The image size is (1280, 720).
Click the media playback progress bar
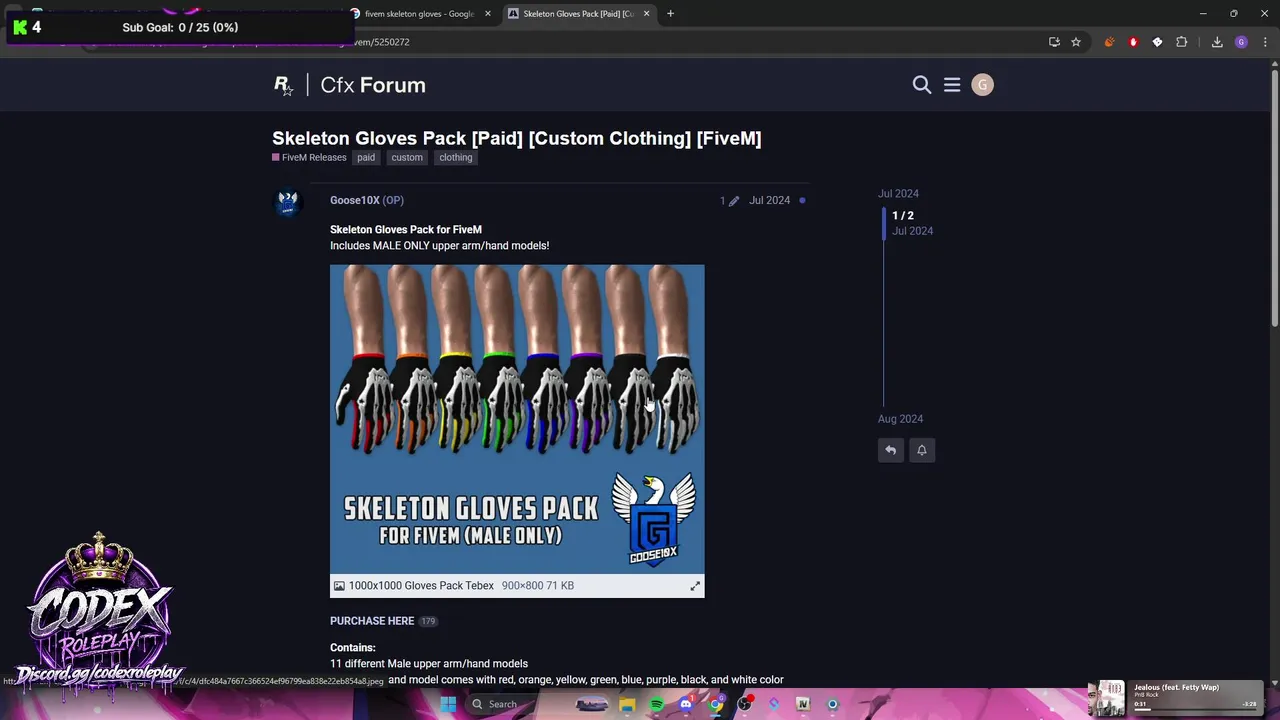point(1195,709)
